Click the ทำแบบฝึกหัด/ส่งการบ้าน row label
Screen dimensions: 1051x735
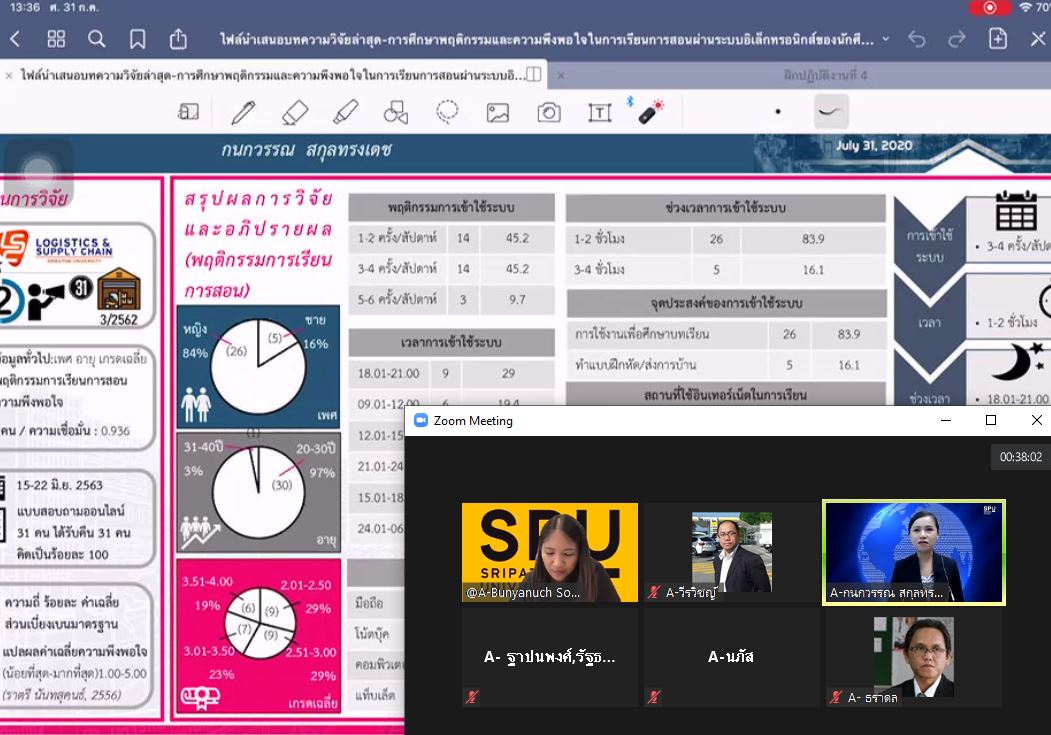point(635,364)
